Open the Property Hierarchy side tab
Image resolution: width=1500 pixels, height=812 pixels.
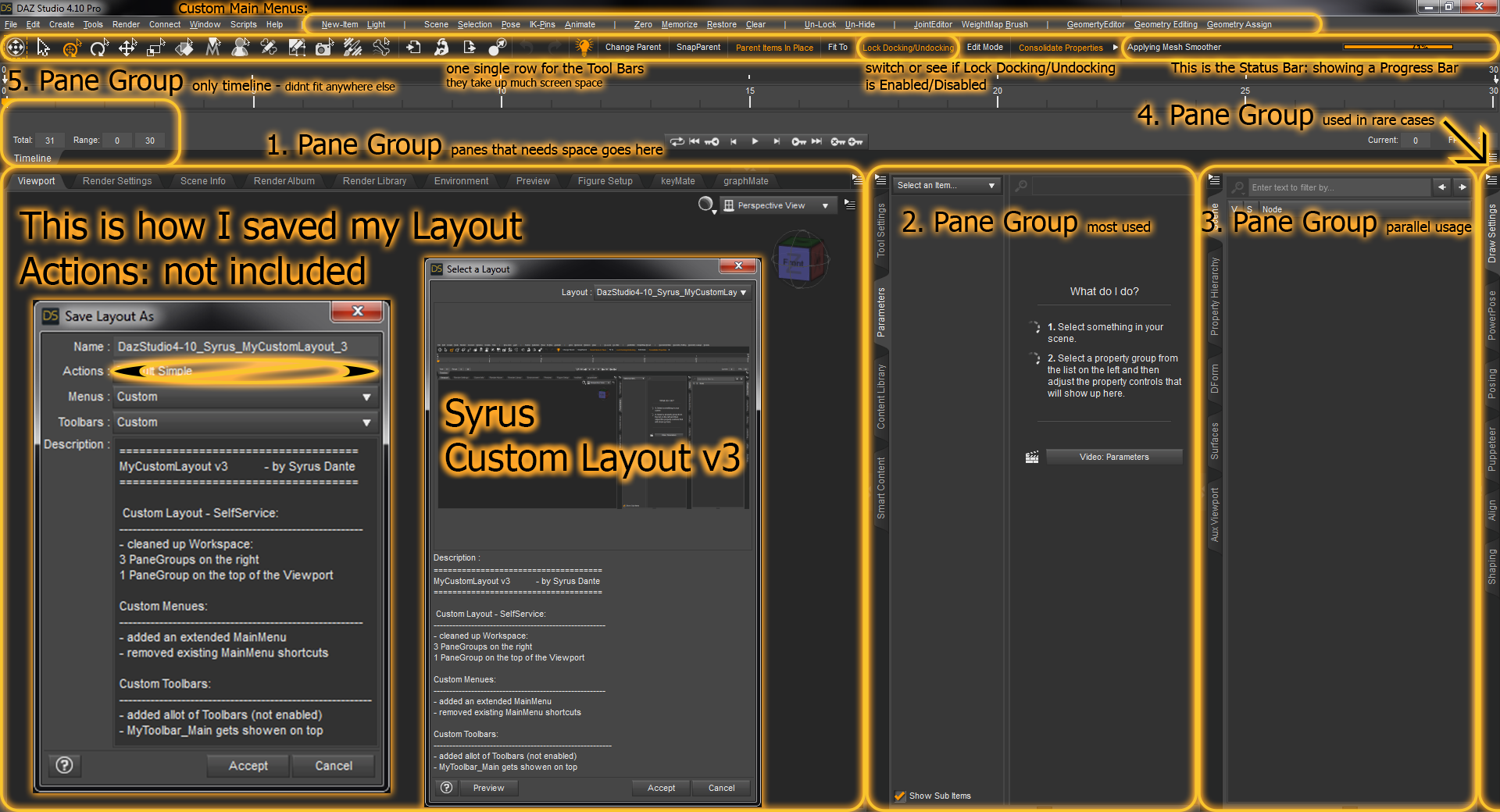[x=1215, y=297]
